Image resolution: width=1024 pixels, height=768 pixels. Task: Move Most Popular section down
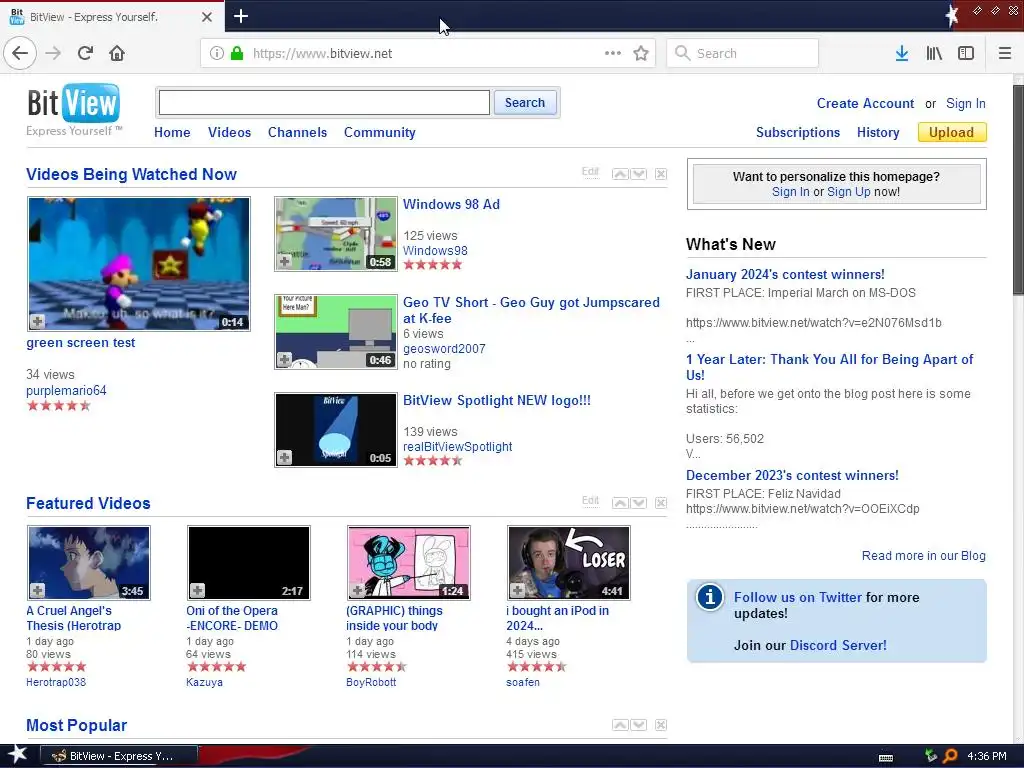point(639,725)
